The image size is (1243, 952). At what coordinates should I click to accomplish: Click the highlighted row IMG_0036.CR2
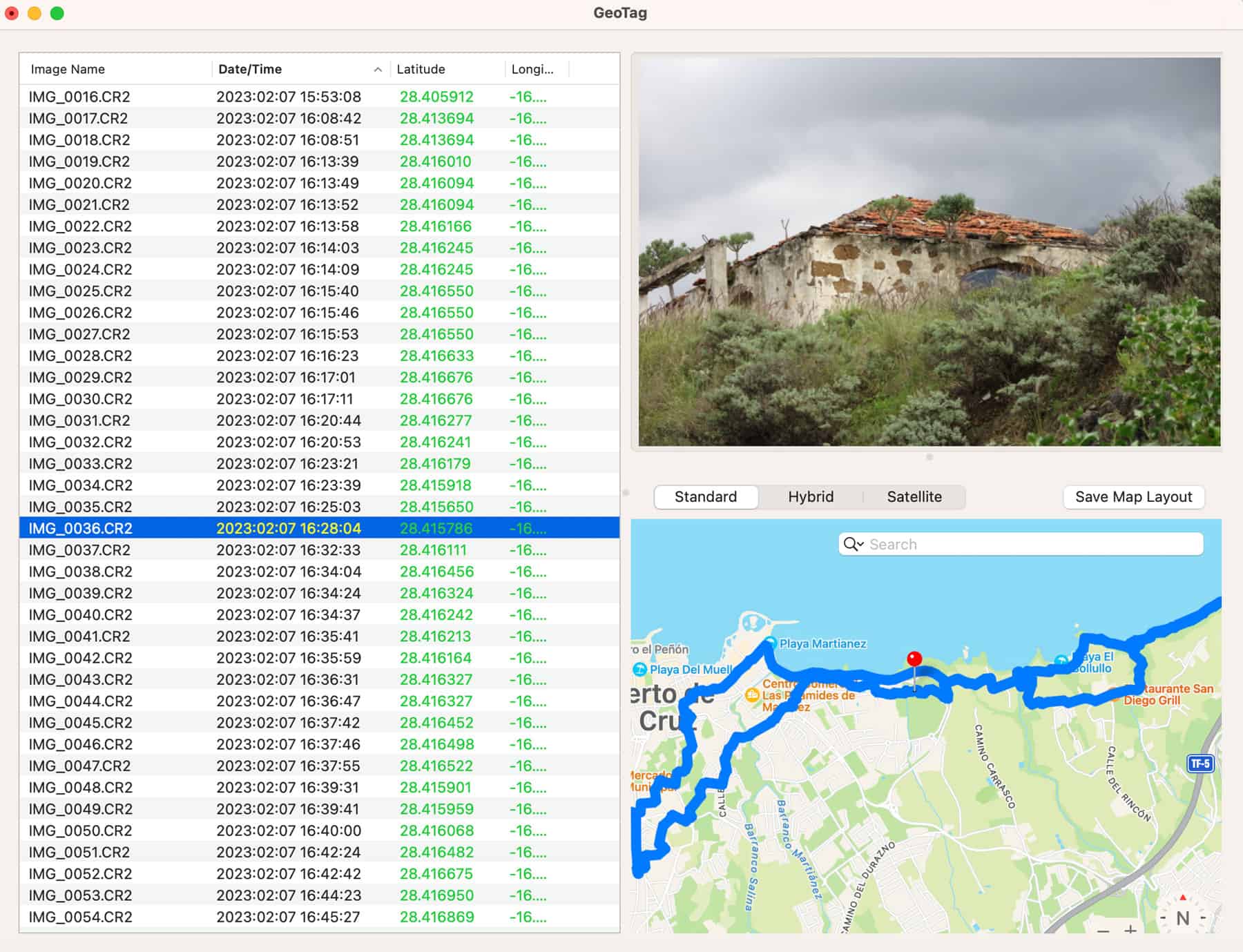pyautogui.click(x=319, y=528)
